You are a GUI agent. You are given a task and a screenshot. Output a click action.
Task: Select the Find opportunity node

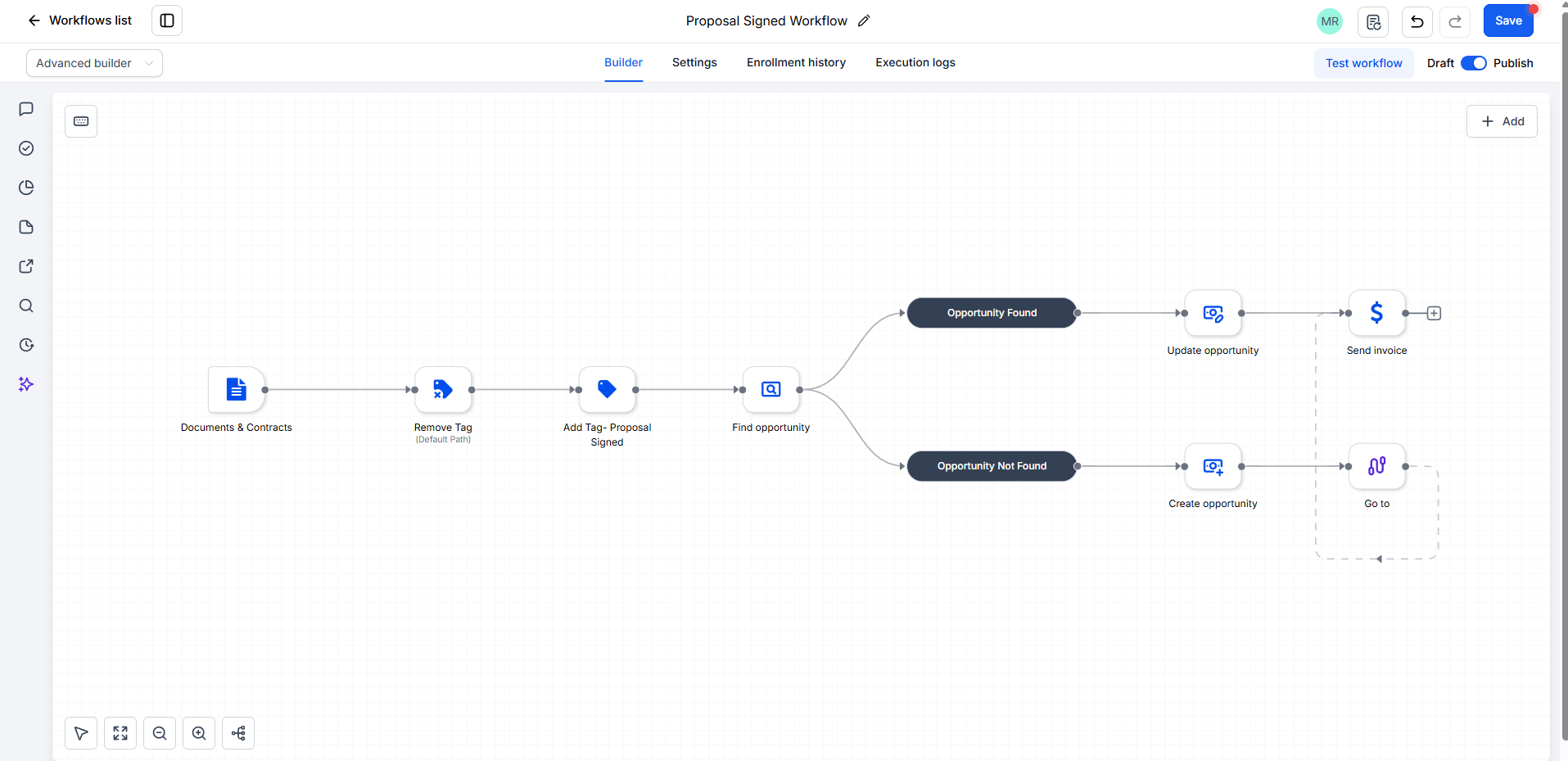771,389
